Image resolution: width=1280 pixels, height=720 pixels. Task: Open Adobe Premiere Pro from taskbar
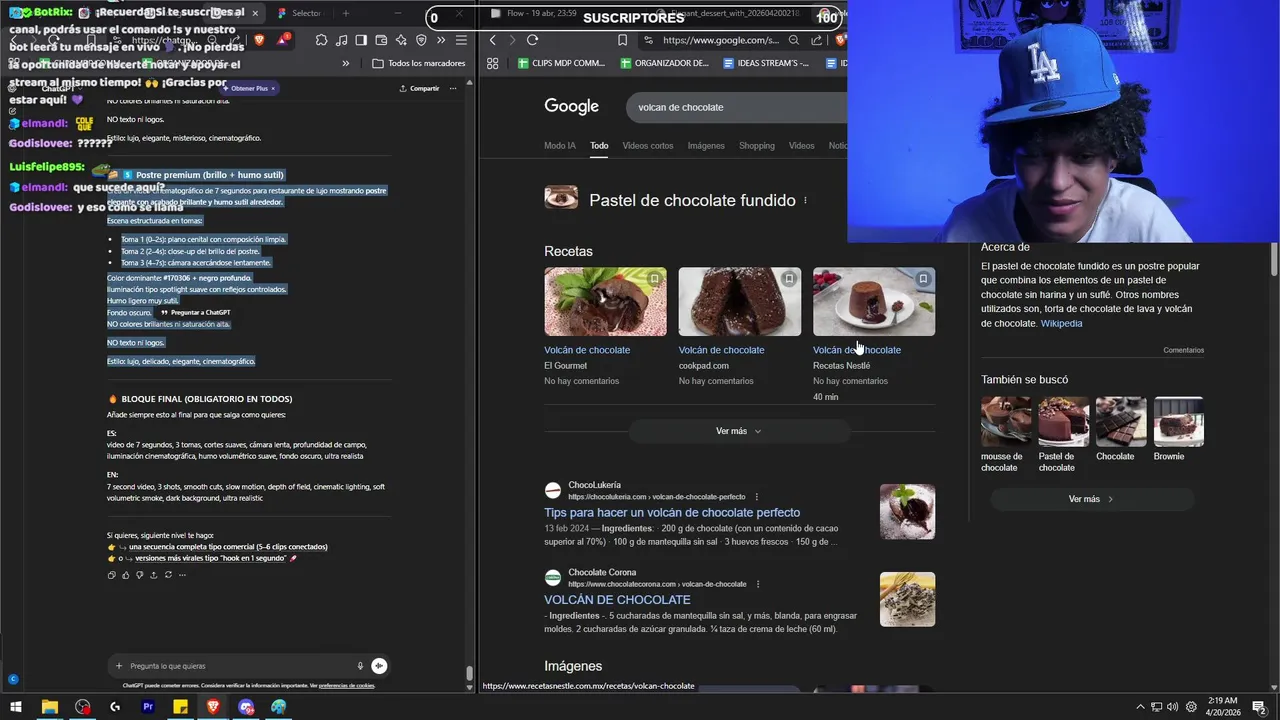click(148, 707)
